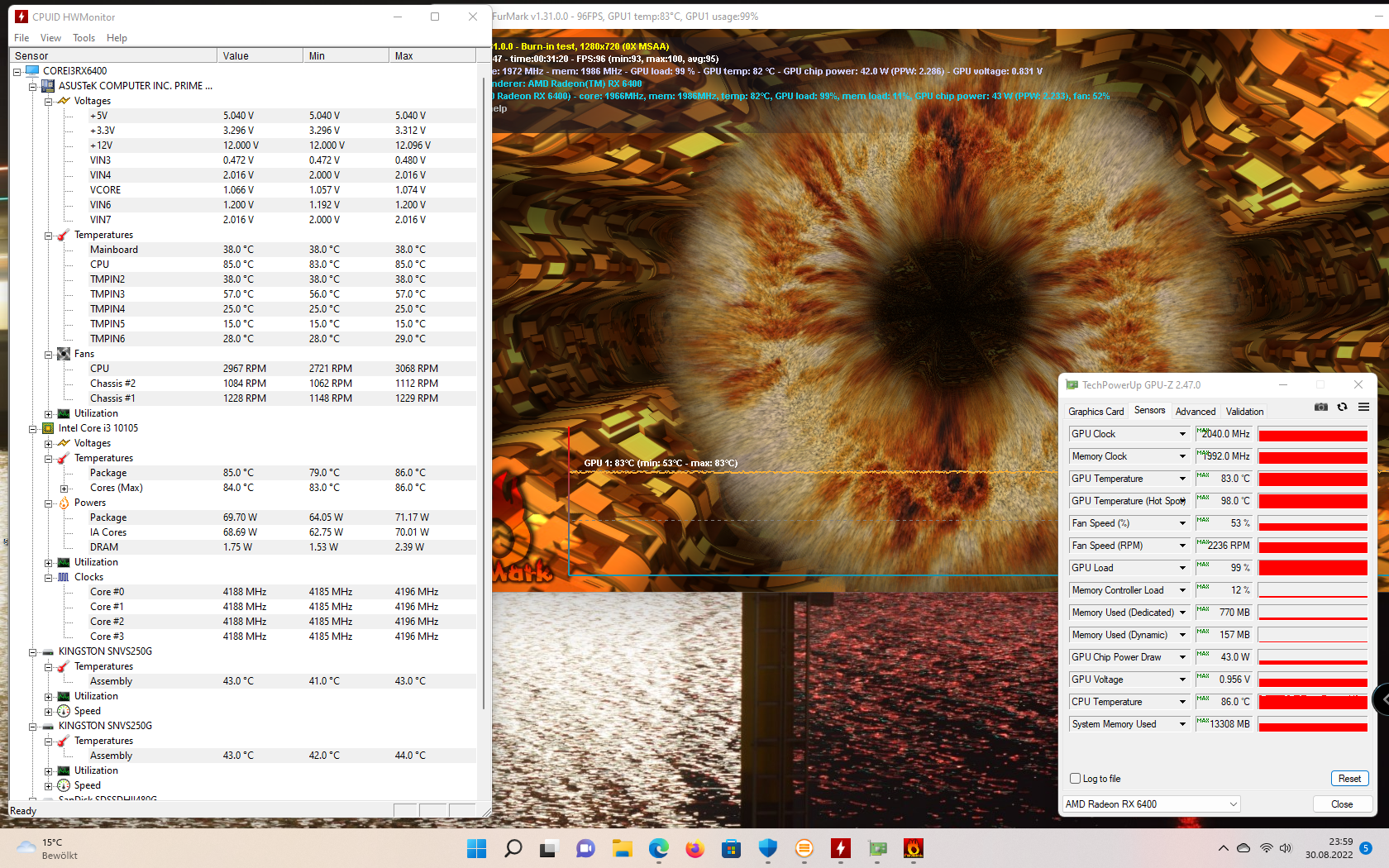Launch Microsoft Edge from the taskbar
This screenshot has width=1389, height=868.
point(658,848)
